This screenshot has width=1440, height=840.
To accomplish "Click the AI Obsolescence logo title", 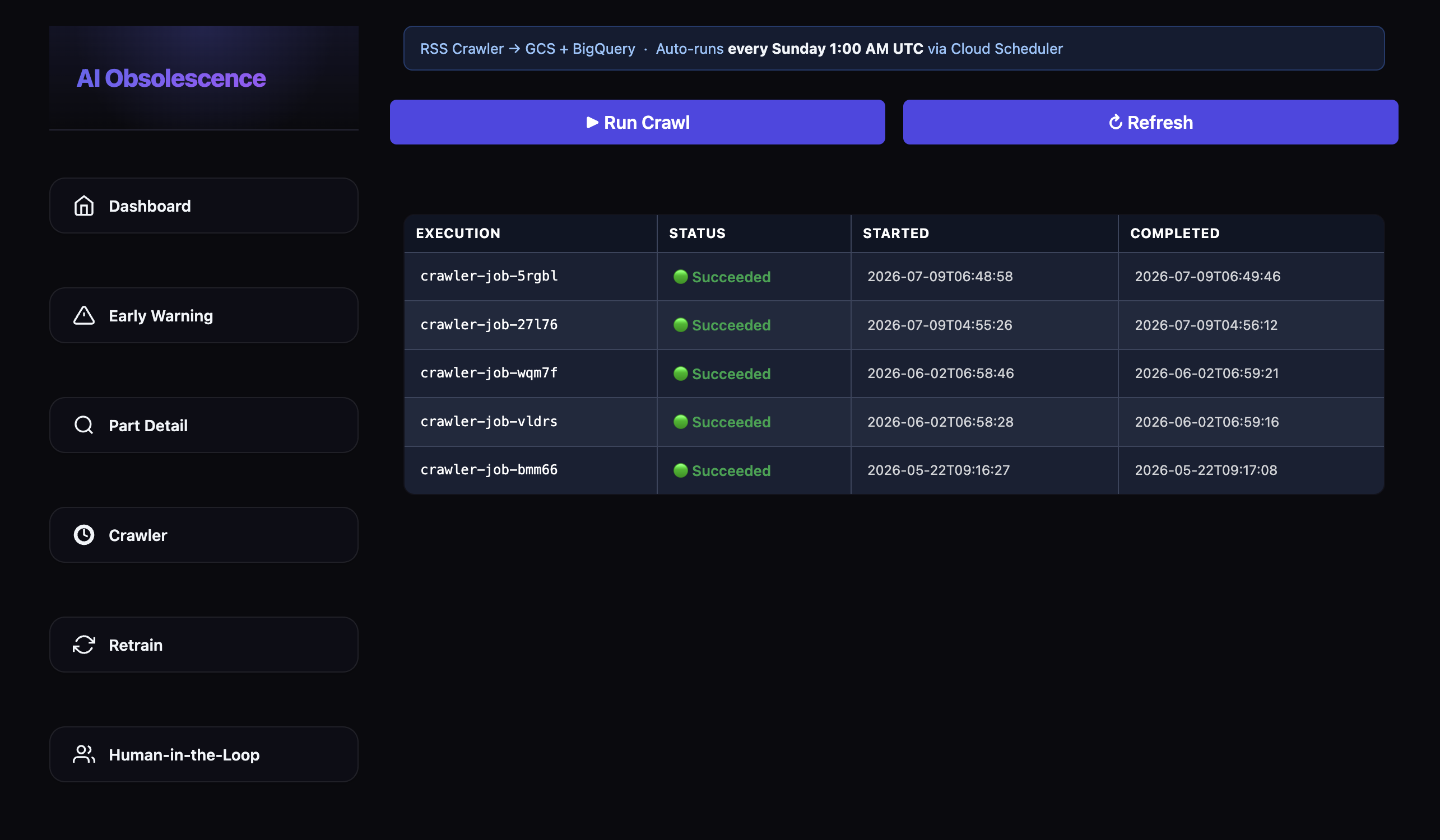I will click(x=171, y=78).
